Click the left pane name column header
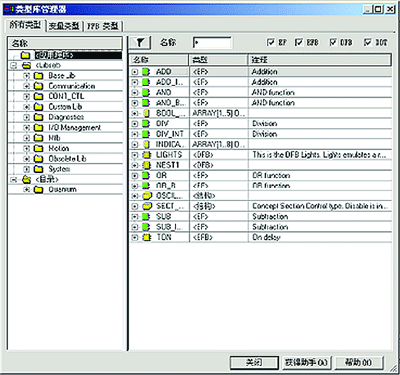 pyautogui.click(x=65, y=43)
